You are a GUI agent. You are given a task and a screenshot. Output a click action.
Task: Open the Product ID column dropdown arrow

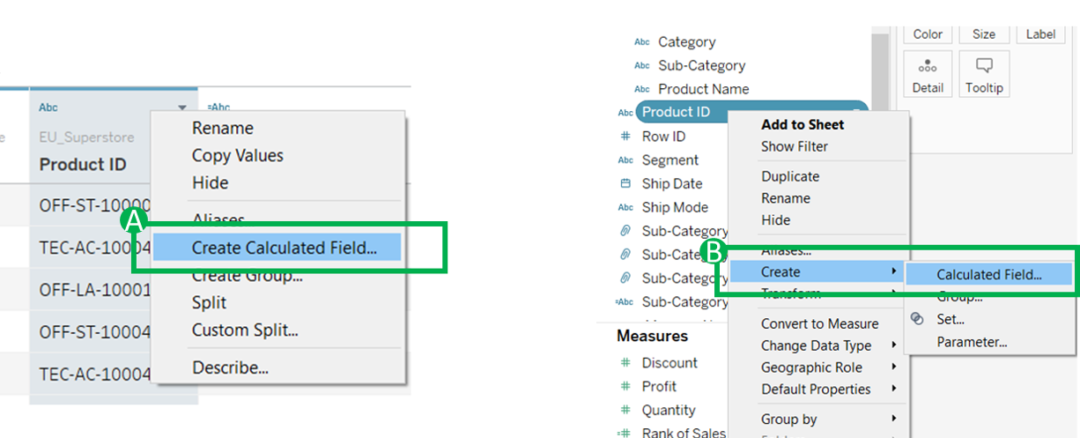click(182, 107)
